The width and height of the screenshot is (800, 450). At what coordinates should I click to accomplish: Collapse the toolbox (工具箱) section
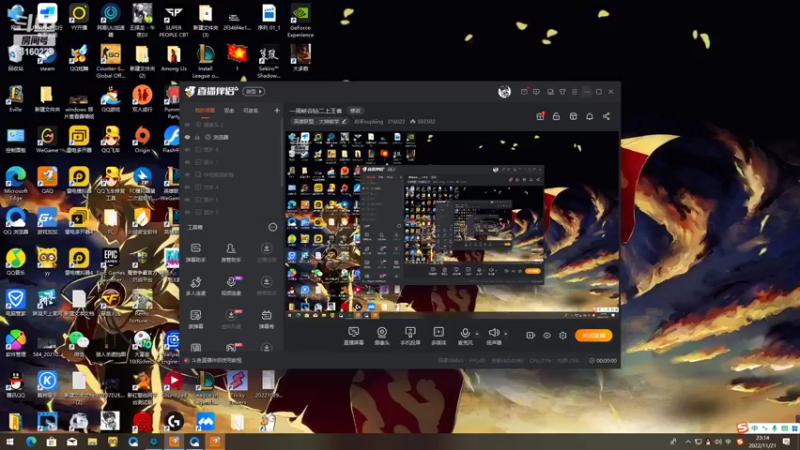pyautogui.click(x=272, y=227)
